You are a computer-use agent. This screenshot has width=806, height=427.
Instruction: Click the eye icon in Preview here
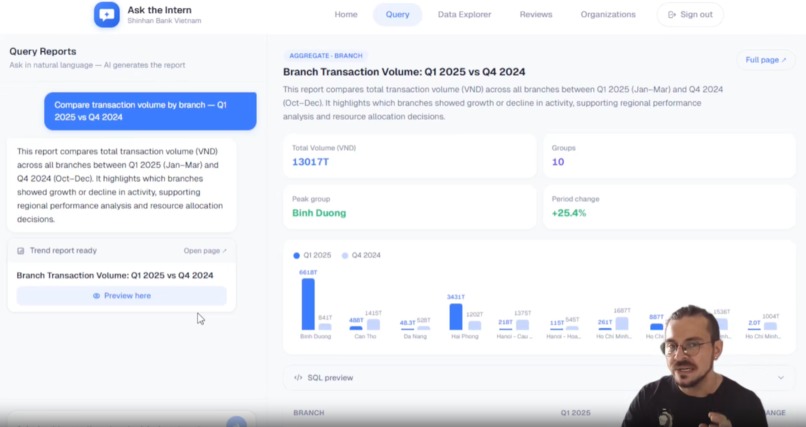[96, 296]
